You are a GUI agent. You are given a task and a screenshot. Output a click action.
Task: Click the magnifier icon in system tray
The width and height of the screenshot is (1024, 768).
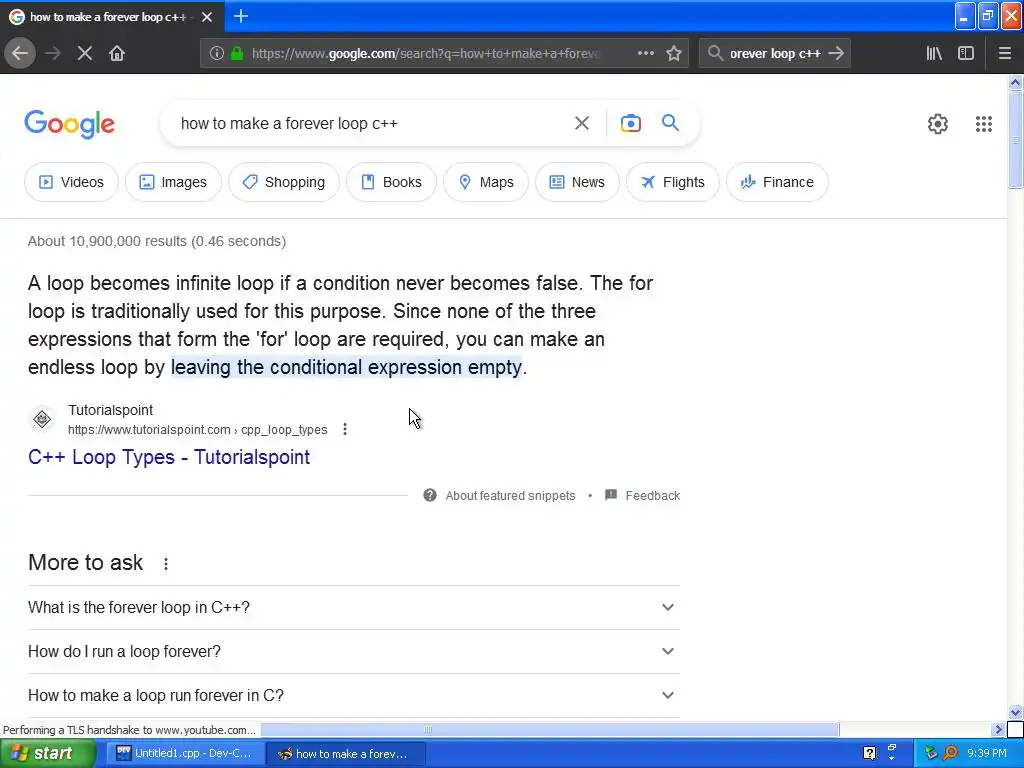point(950,754)
